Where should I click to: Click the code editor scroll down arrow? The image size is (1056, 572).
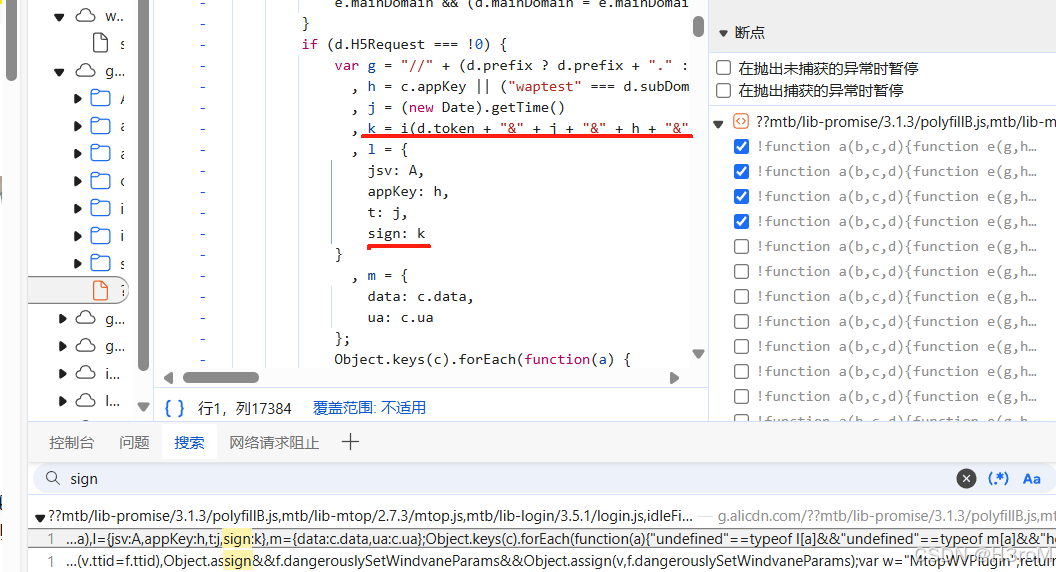pyautogui.click(x=698, y=354)
